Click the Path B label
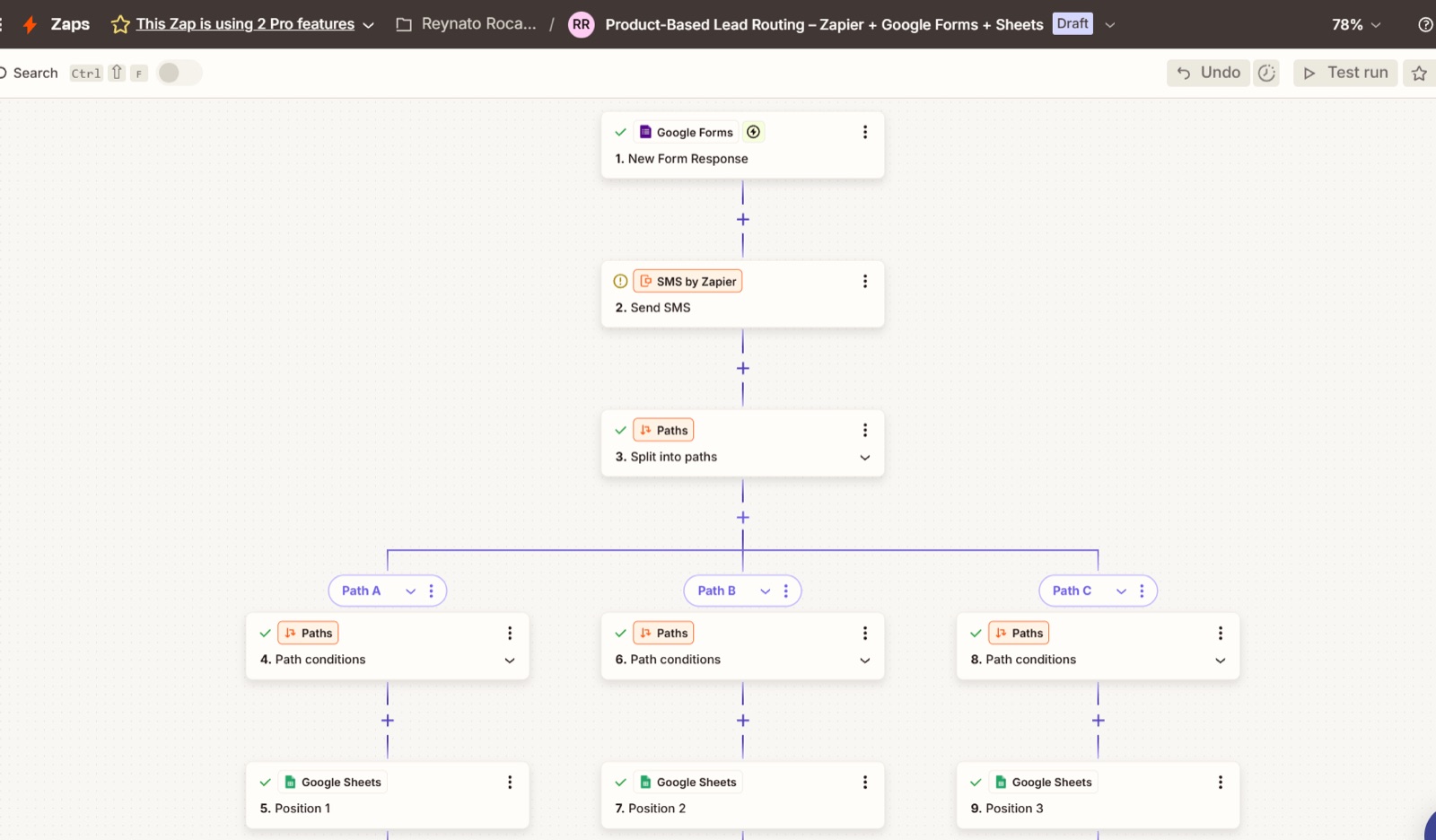 [x=716, y=591]
